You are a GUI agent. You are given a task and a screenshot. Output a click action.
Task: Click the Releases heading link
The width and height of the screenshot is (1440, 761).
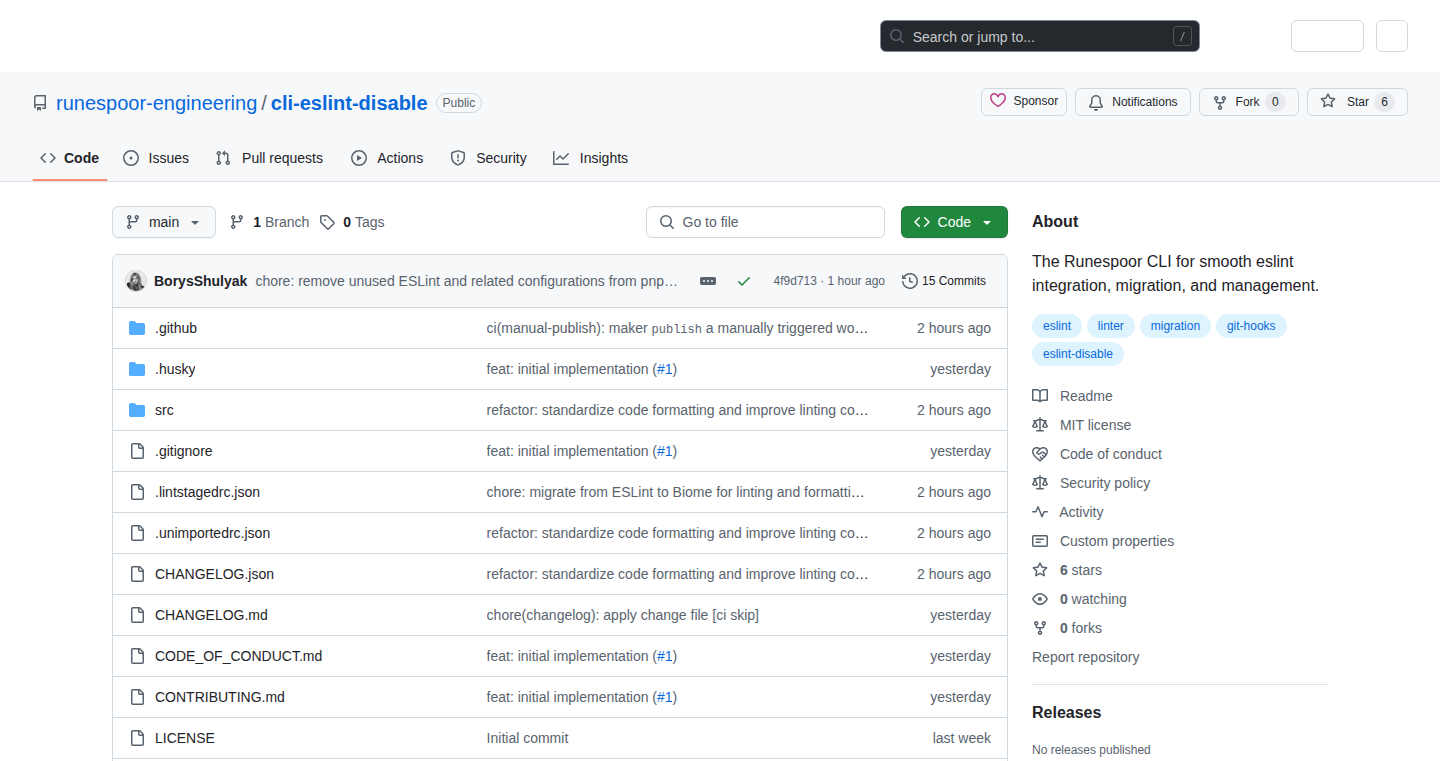point(1066,712)
